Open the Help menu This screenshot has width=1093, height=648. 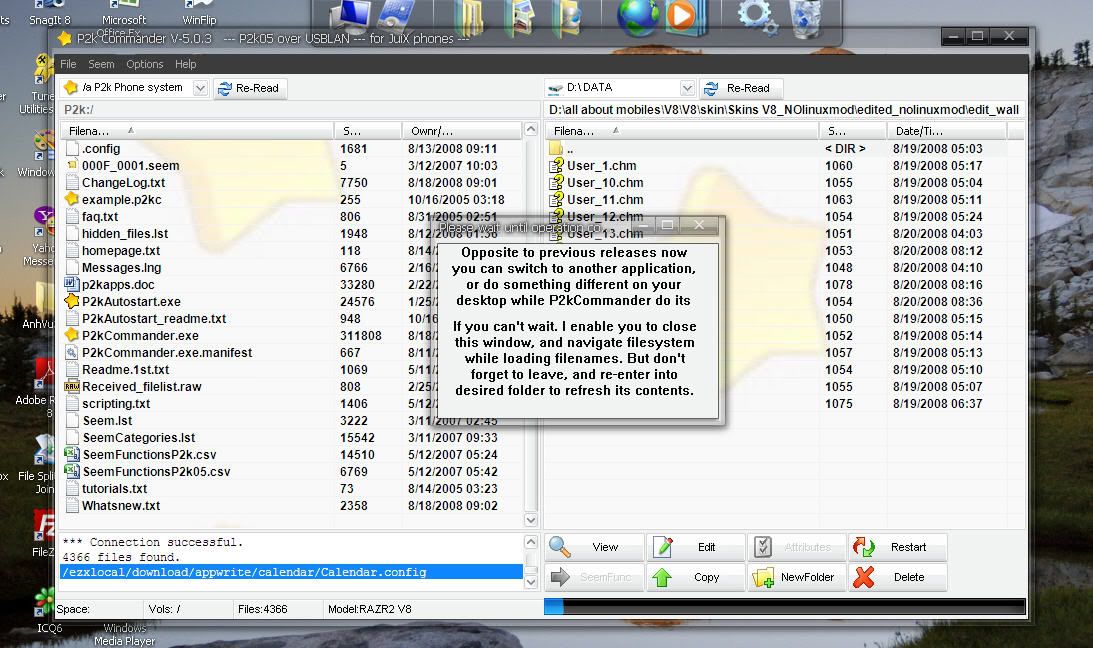click(x=185, y=64)
